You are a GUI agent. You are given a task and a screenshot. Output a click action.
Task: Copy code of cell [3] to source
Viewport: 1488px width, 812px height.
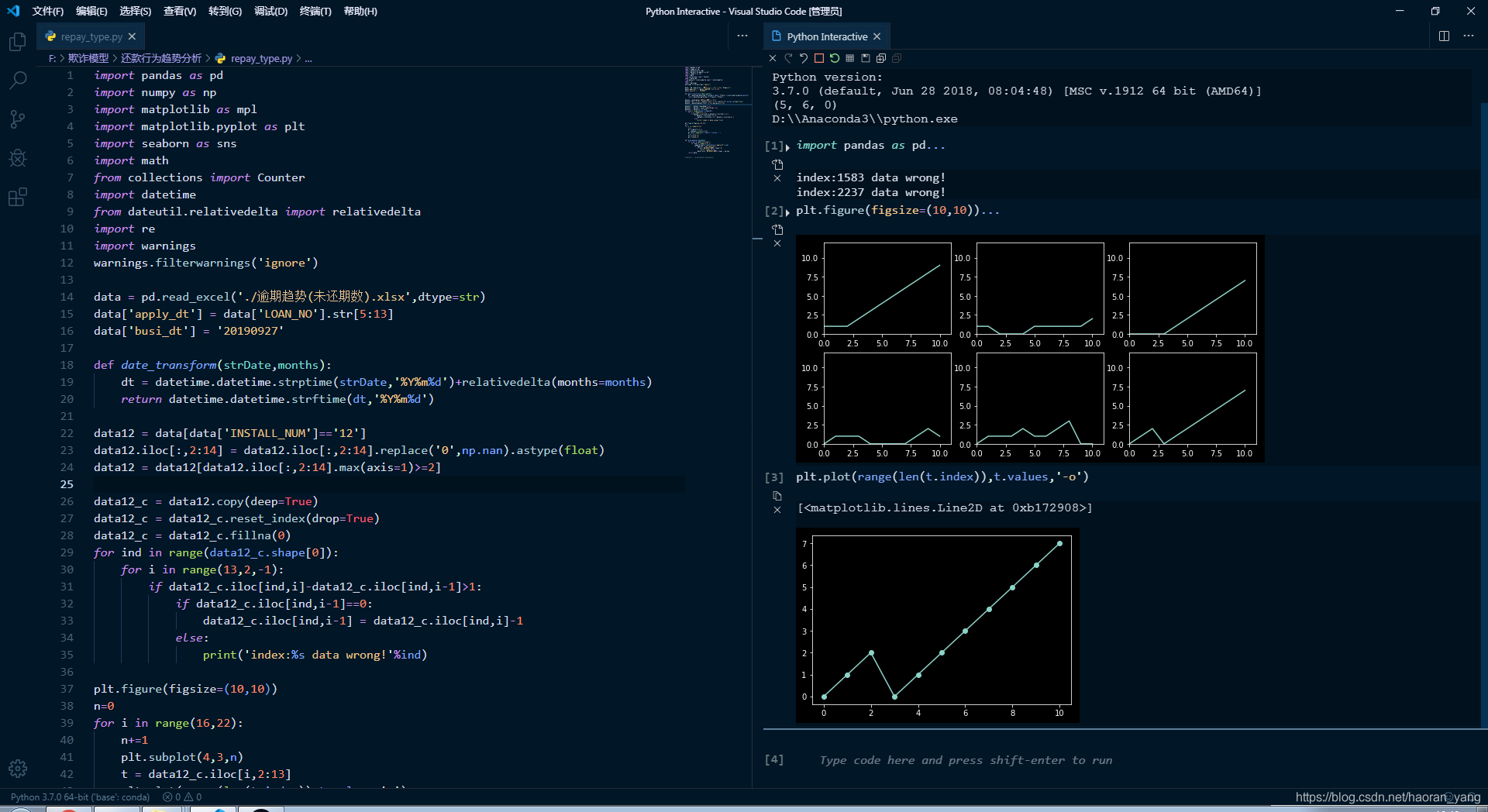pyautogui.click(x=777, y=496)
